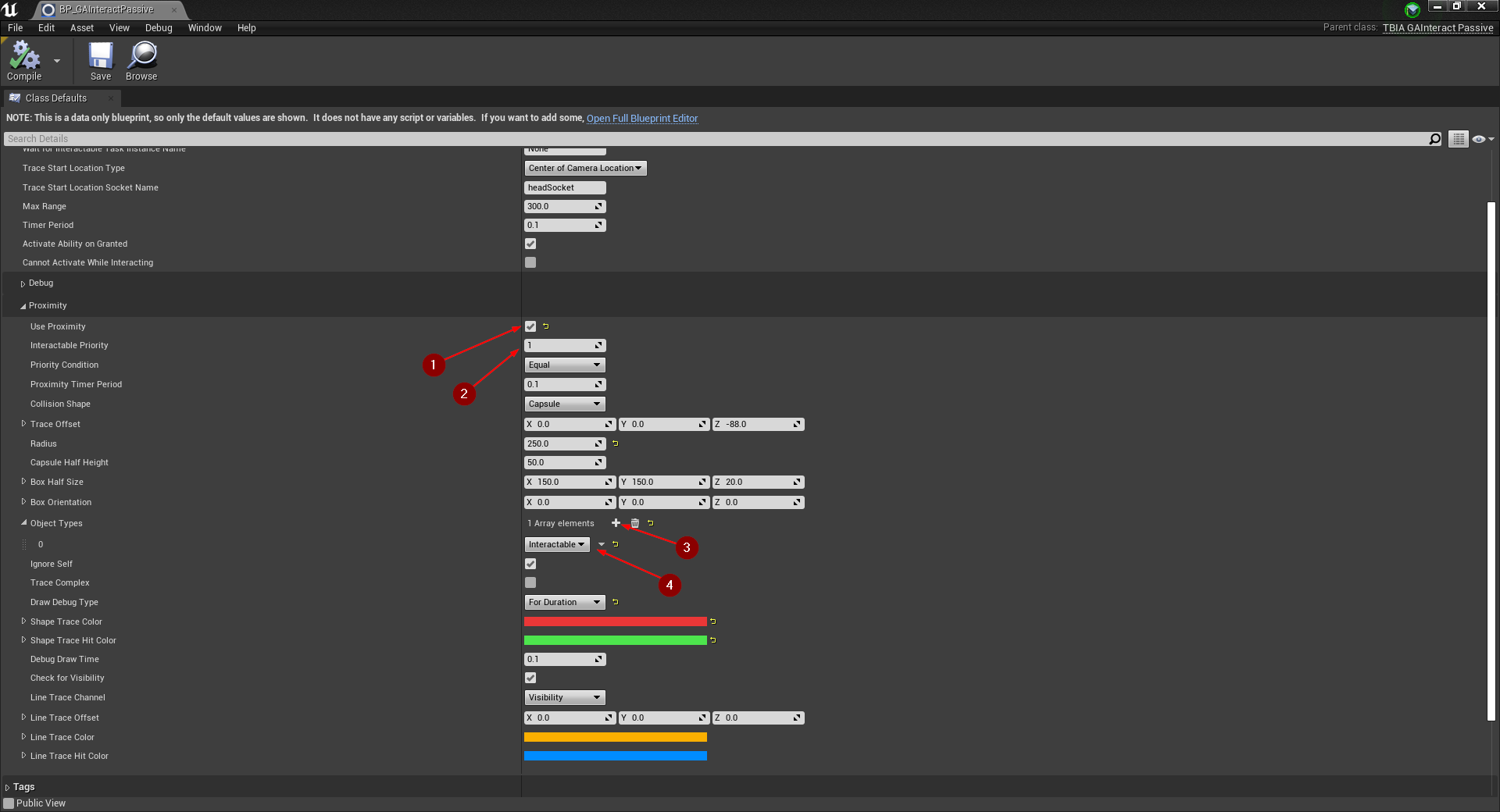Screen dimensions: 1500x812
Task: Toggle Check for Visibility checkbox
Action: pyautogui.click(x=530, y=678)
